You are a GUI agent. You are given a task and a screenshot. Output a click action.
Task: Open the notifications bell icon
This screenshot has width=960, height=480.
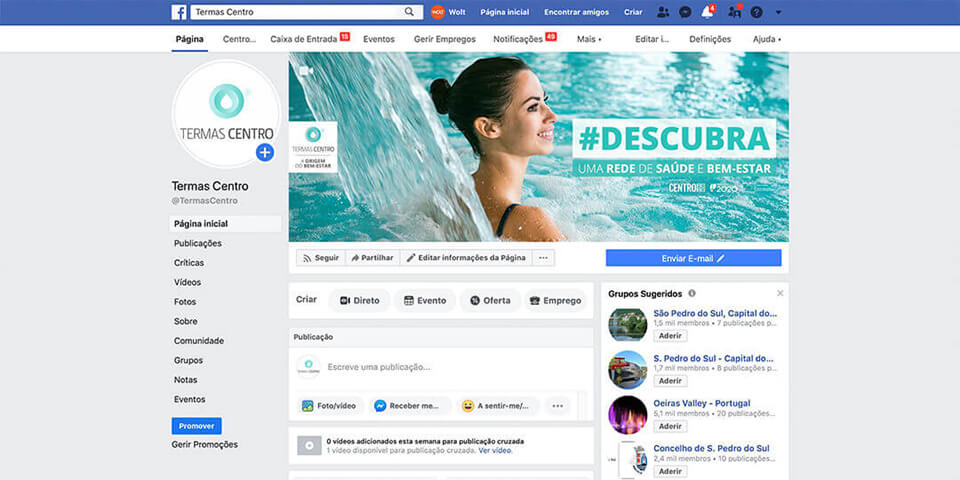click(708, 12)
